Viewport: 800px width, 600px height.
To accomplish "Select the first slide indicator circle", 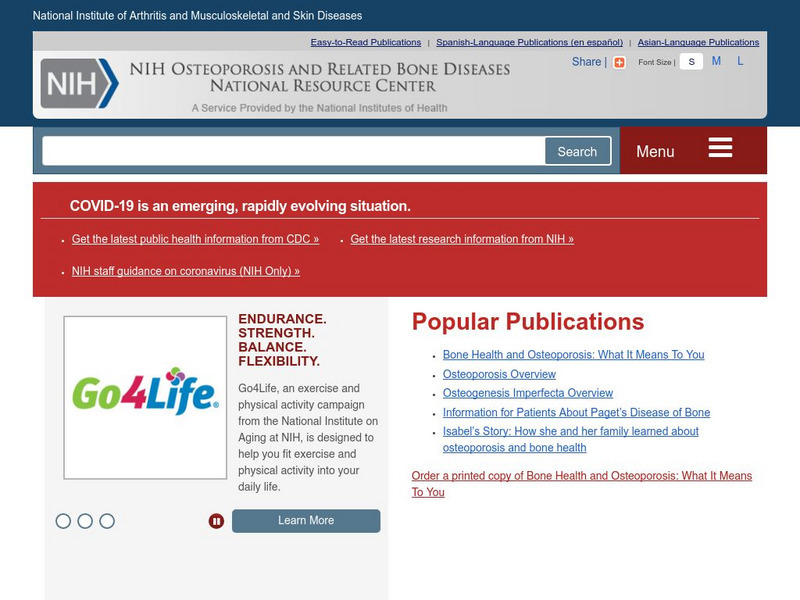I will pos(63,521).
